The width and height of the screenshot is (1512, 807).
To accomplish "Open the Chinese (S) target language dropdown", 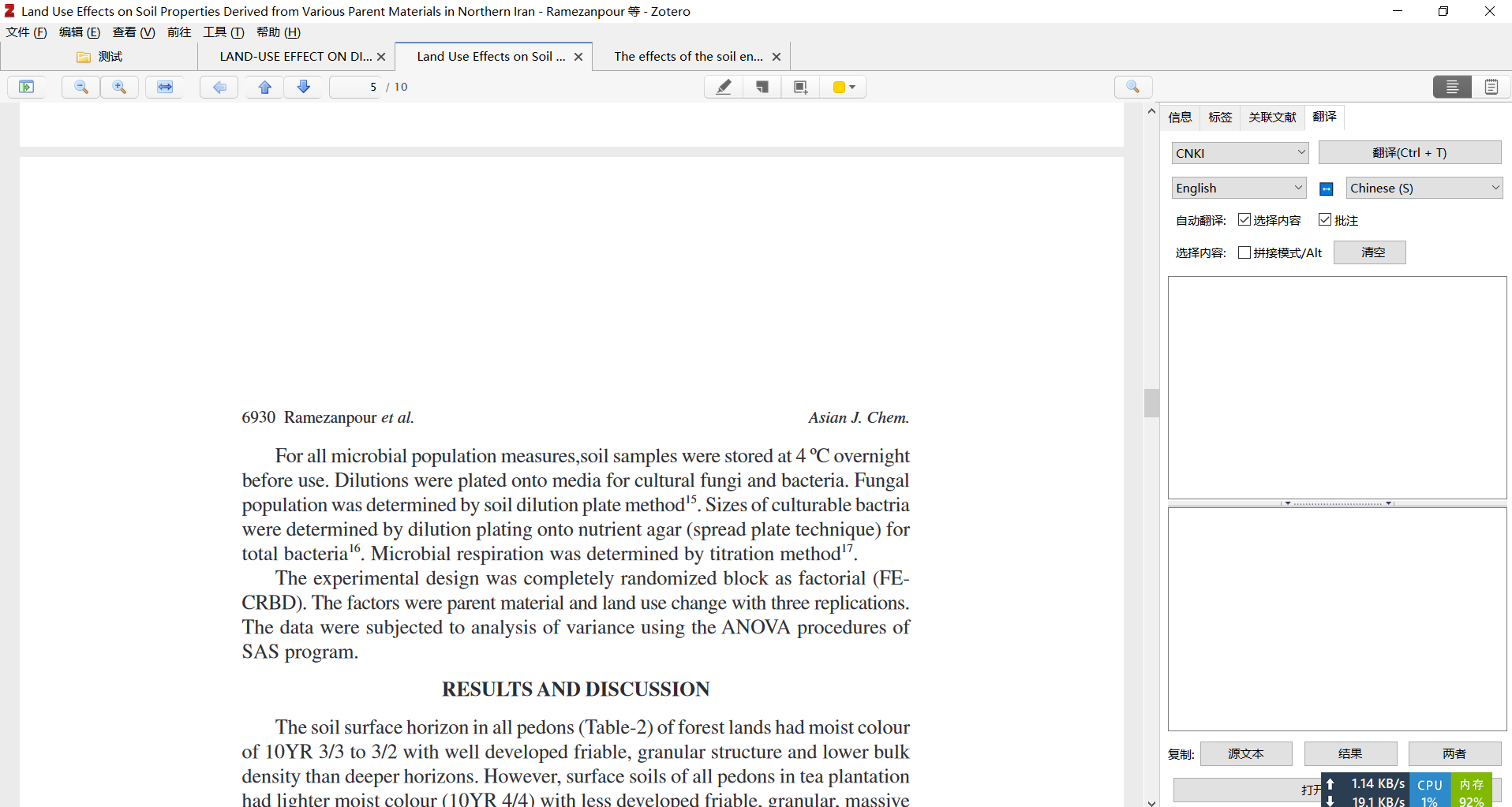I will (1424, 188).
